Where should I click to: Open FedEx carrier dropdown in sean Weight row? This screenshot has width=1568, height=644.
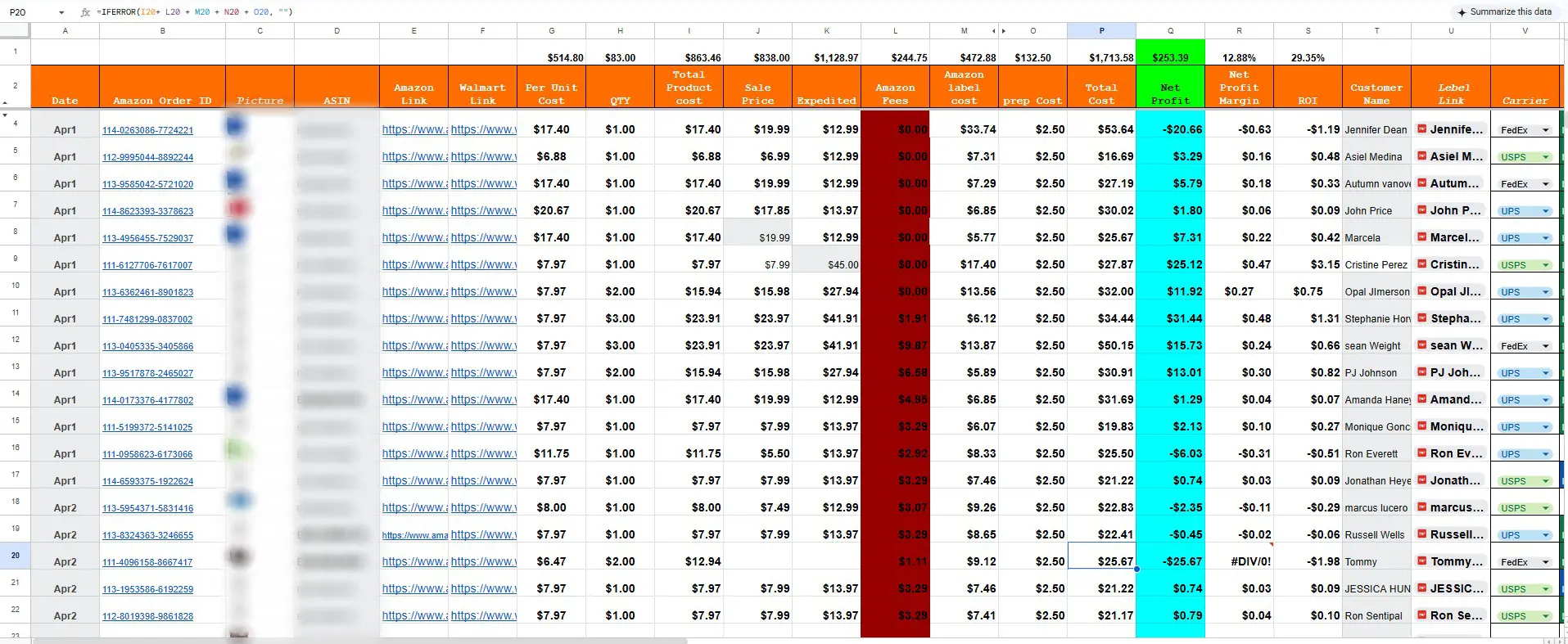(1546, 346)
